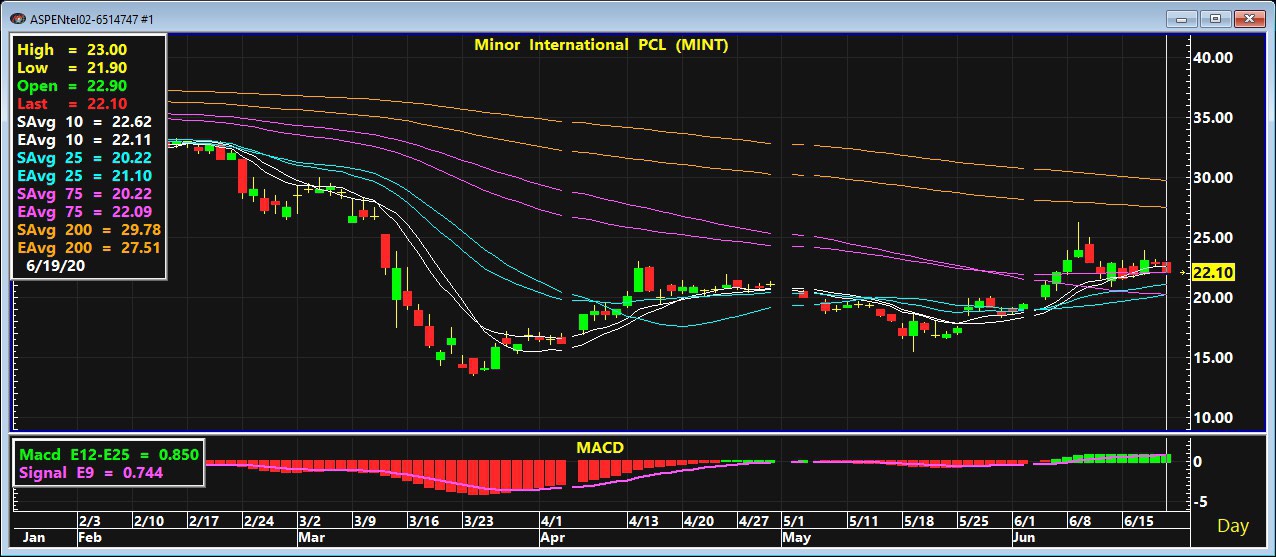The width and height of the screenshot is (1276, 557).
Task: Click the EAvg 200 = 27.51 legend entry
Action: tap(90, 248)
